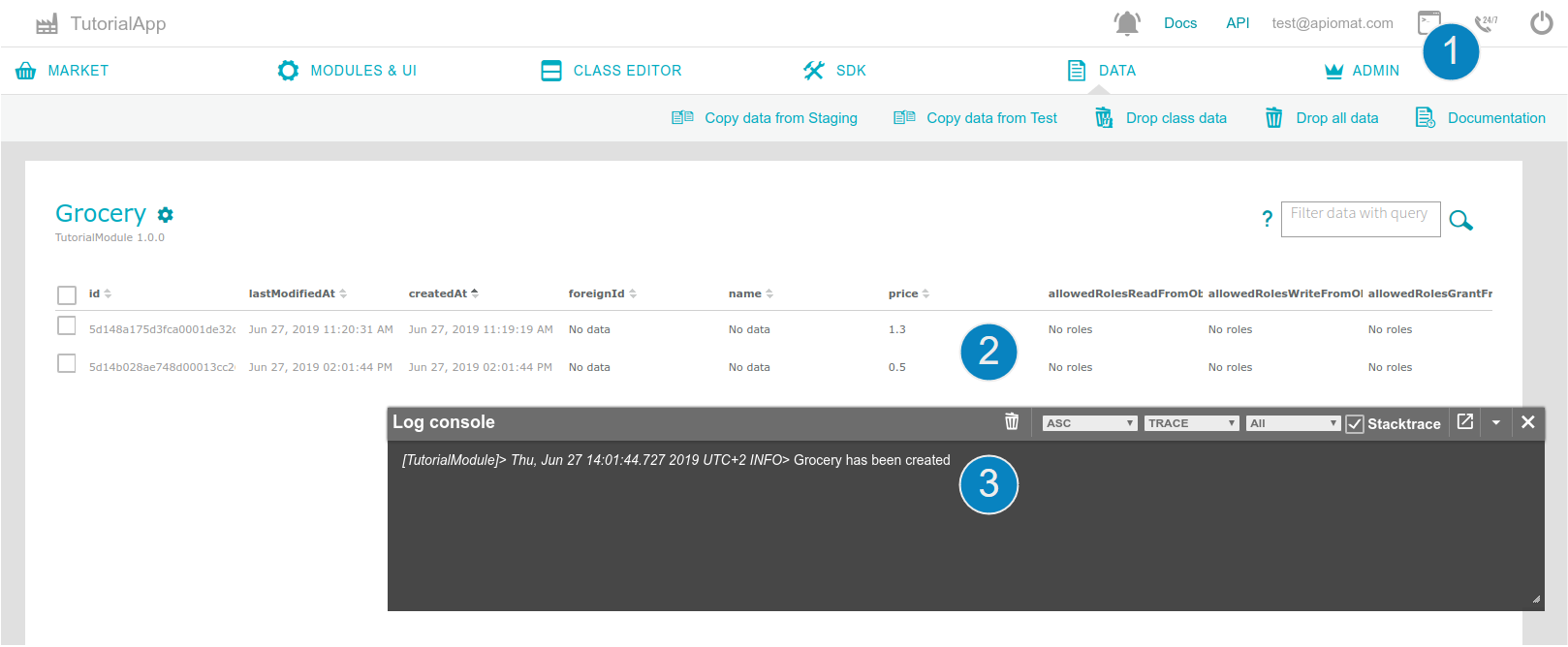Open the ASC sort order dropdown

(x=1090, y=423)
